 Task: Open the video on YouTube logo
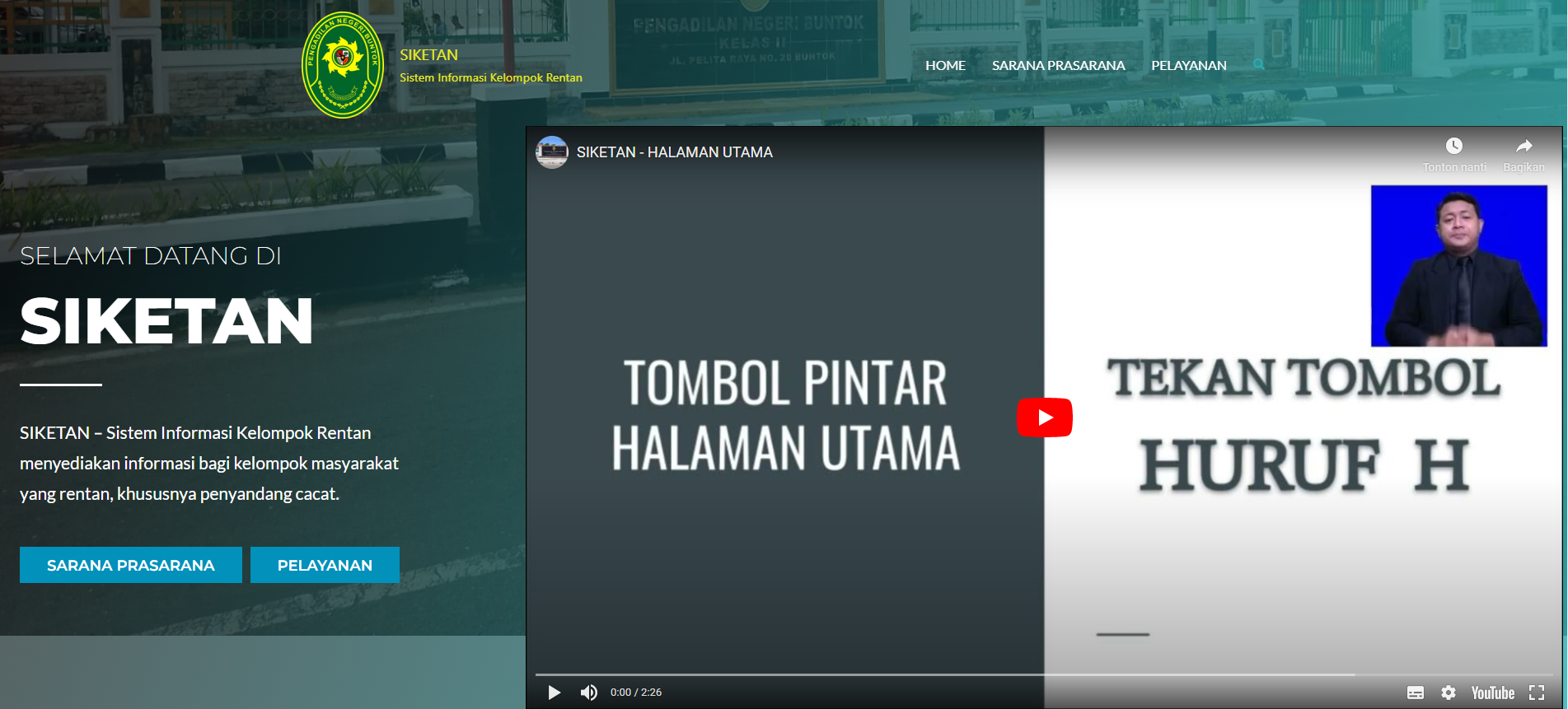(1493, 693)
